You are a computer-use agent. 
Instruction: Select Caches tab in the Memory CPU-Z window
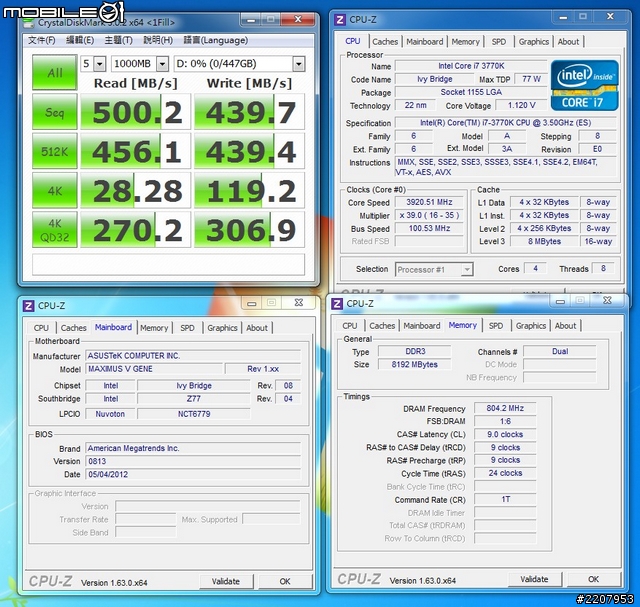click(382, 326)
